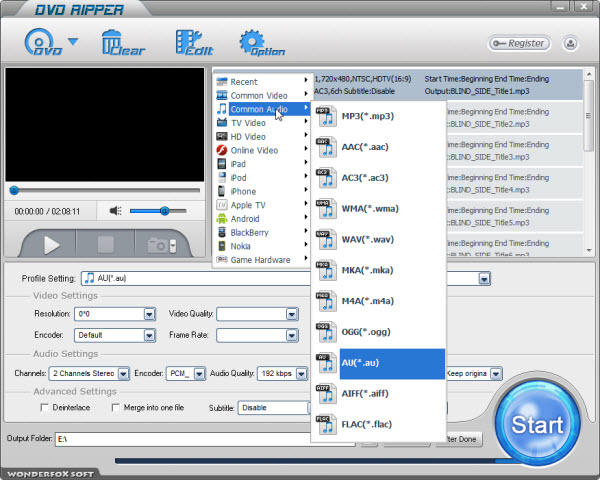Mute audio with speaker icon
This screenshot has height=480, width=600.
tap(115, 211)
